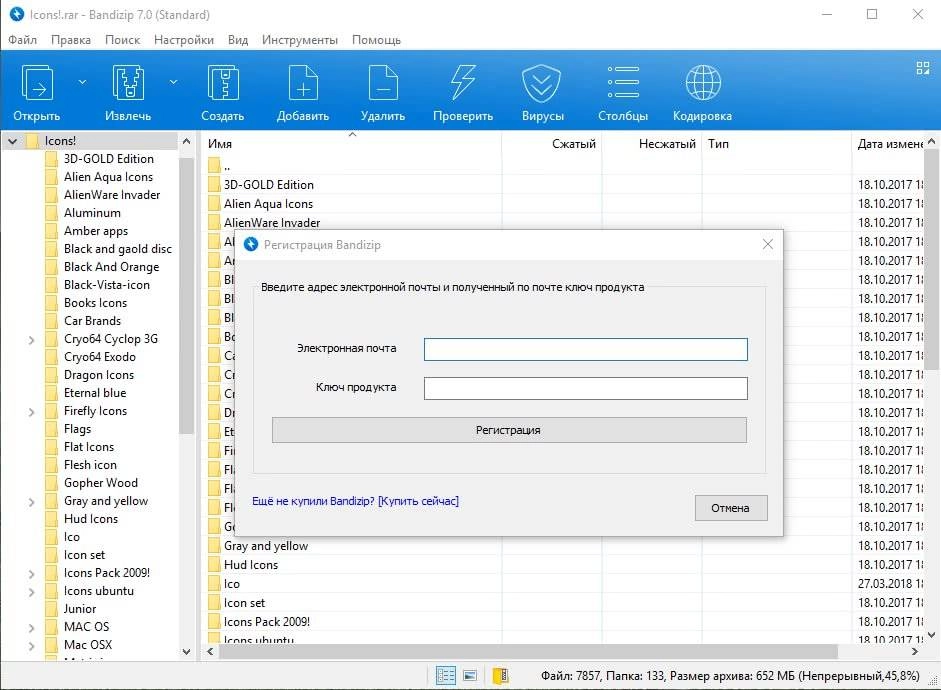Expand the Cryo64 Cyclop 3G tree node
Viewport: 941px width, 690px height.
click(31, 340)
